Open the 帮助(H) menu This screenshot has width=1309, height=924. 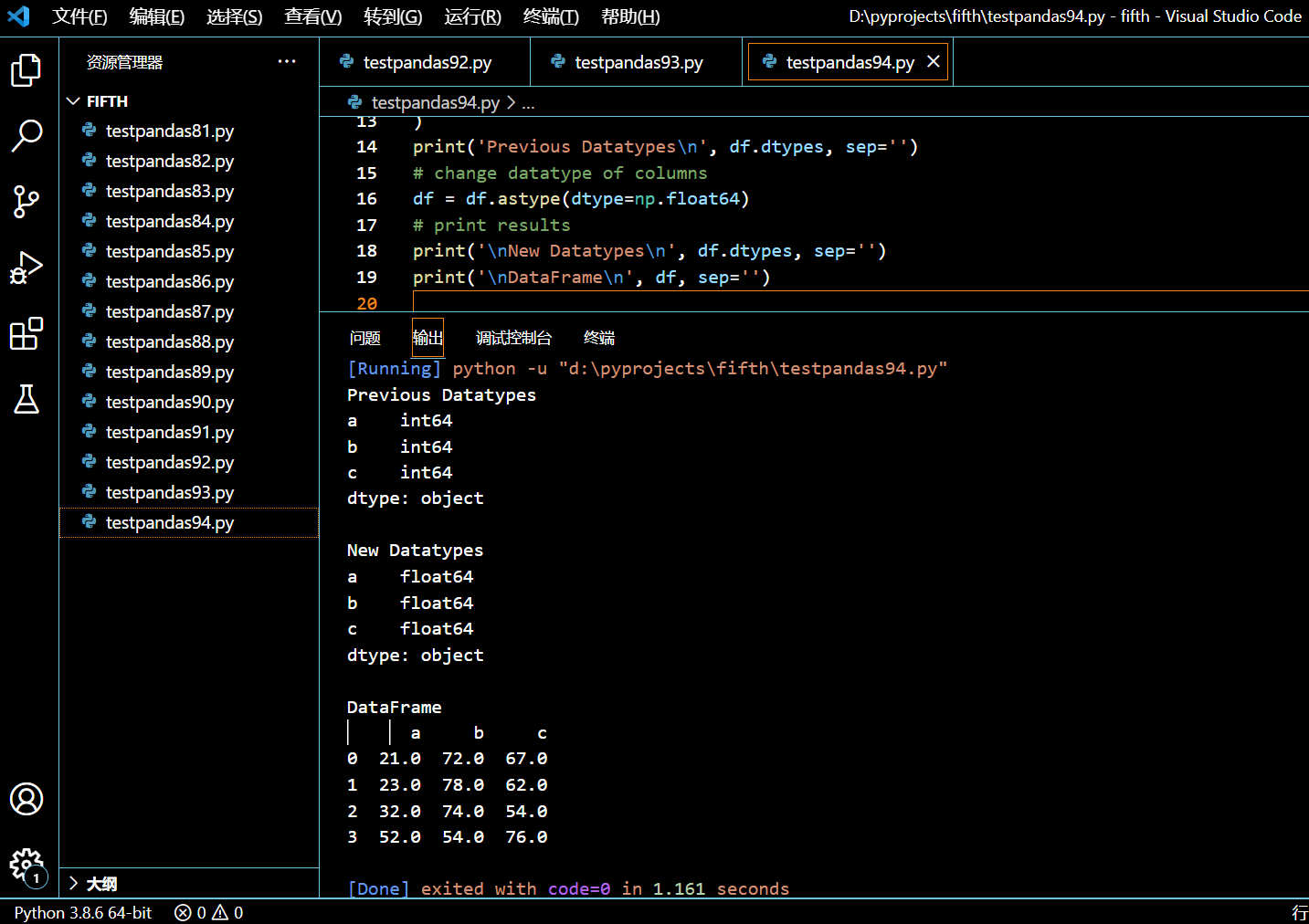point(630,16)
